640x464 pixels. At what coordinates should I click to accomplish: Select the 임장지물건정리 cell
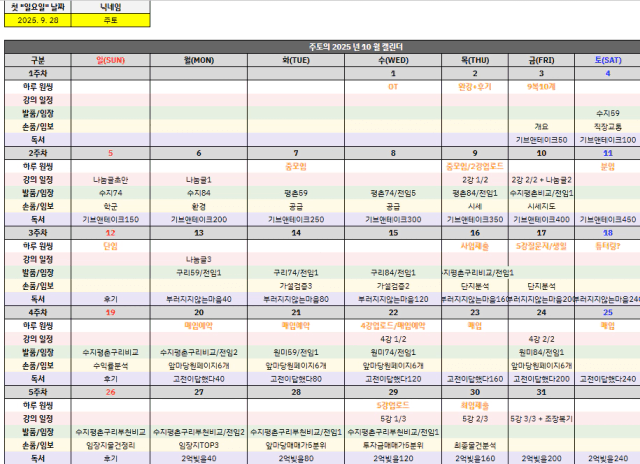[111, 445]
